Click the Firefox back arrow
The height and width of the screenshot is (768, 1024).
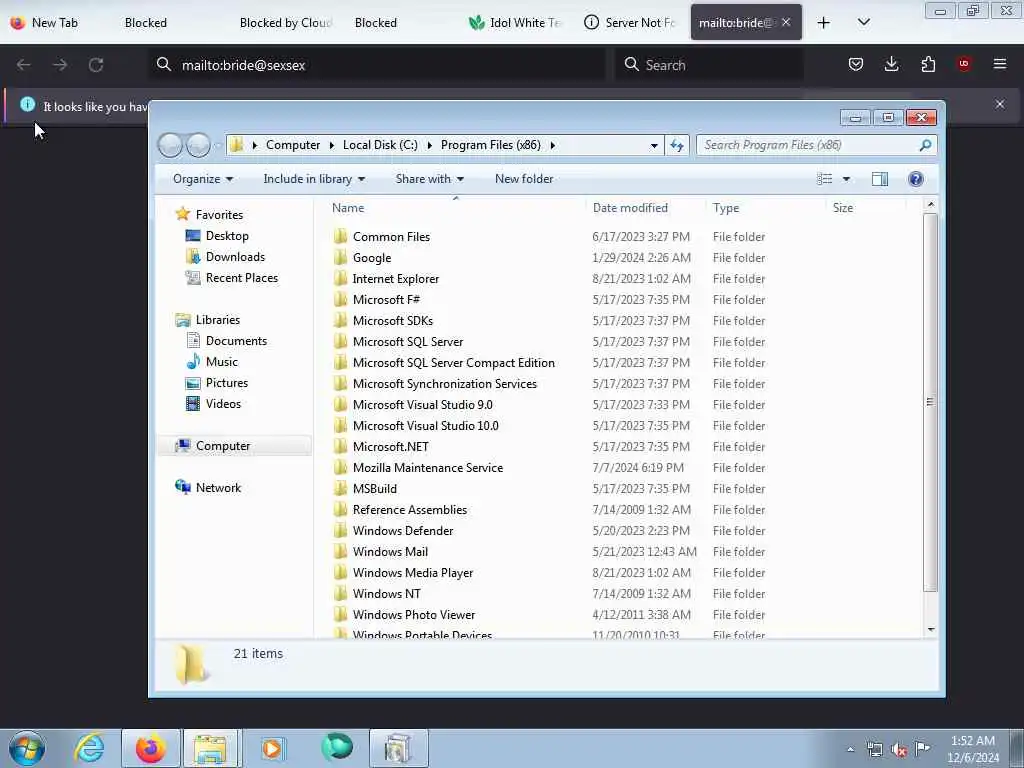[x=24, y=65]
